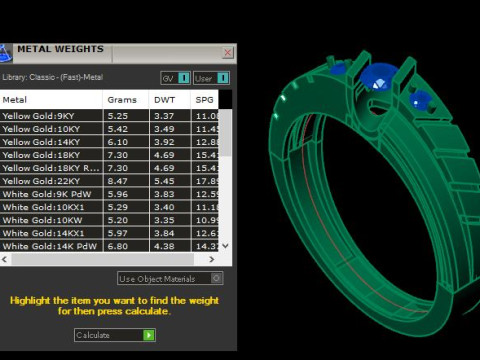The height and width of the screenshot is (360, 480).
Task: Click the horizontal scrollbar thumb
Action: 103,259
